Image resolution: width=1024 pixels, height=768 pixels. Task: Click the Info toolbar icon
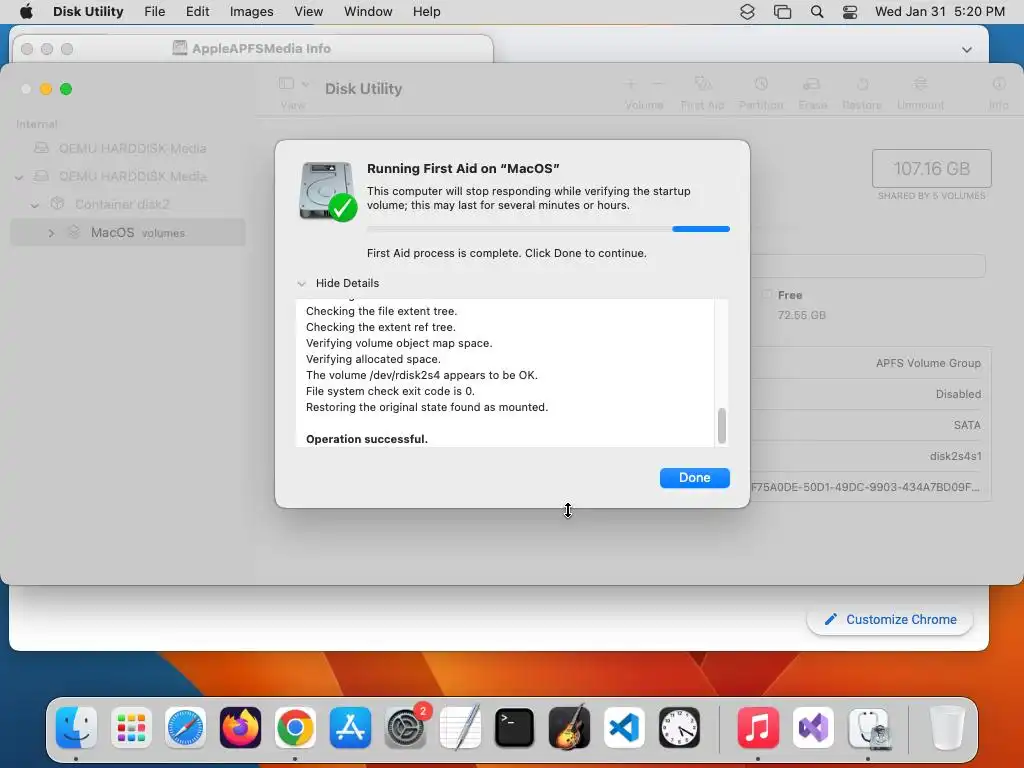[x=999, y=84]
